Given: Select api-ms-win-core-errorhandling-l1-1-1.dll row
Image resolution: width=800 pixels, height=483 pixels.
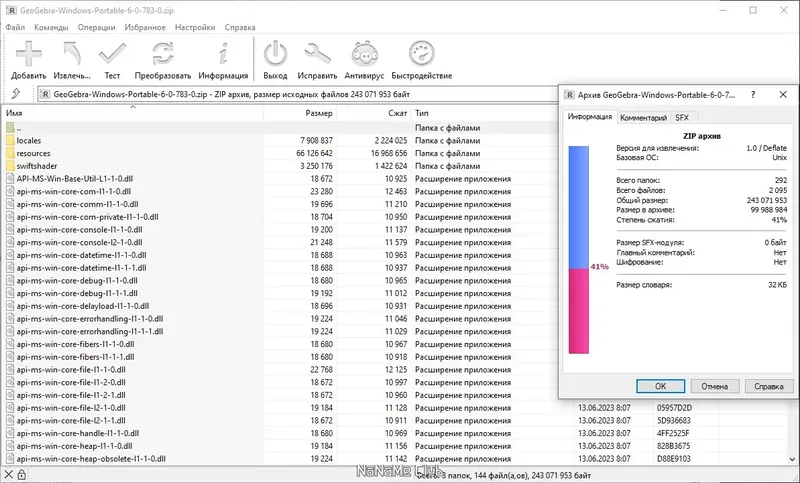Looking at the screenshot, I should (x=281, y=332).
